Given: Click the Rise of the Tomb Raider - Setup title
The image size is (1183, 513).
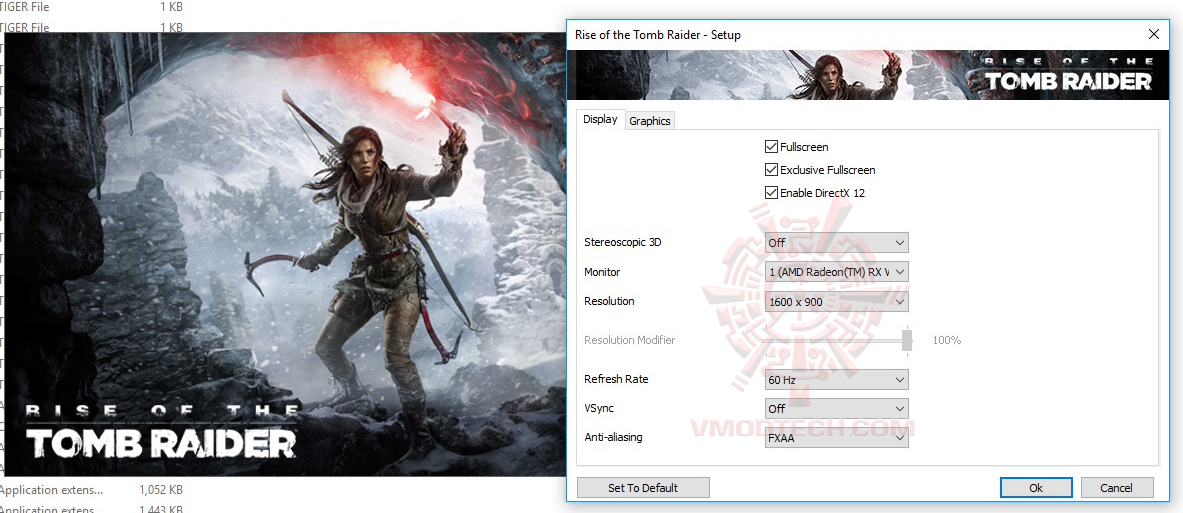Looking at the screenshot, I should pos(658,35).
